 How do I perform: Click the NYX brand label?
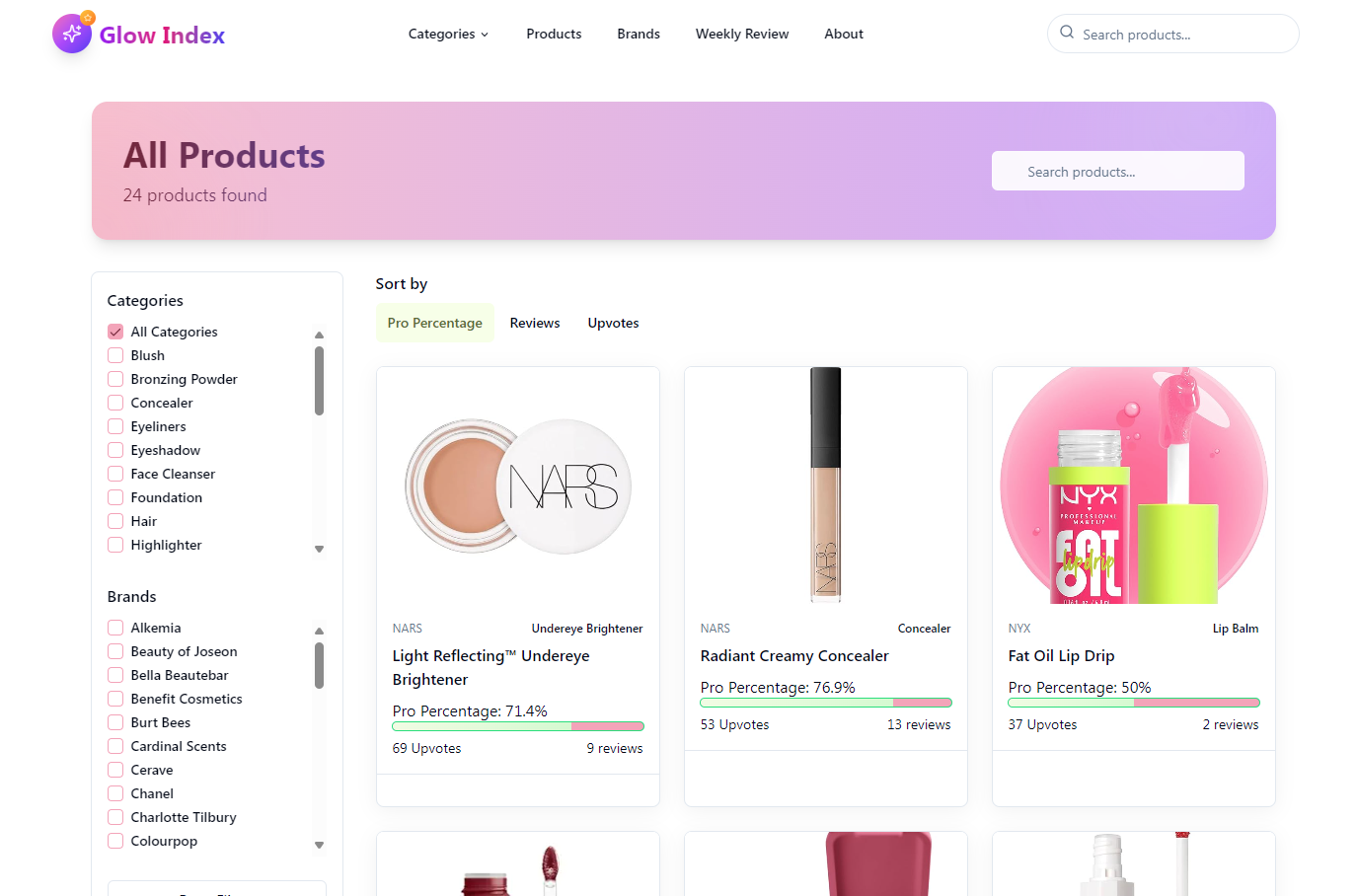pyautogui.click(x=1019, y=629)
